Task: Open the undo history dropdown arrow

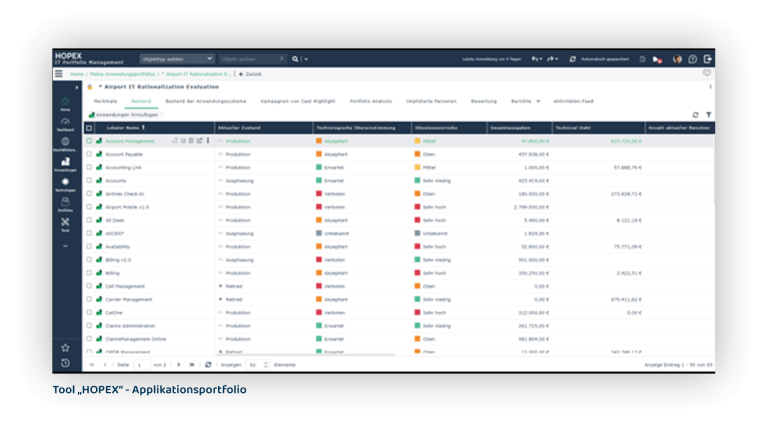Action: 540,59
